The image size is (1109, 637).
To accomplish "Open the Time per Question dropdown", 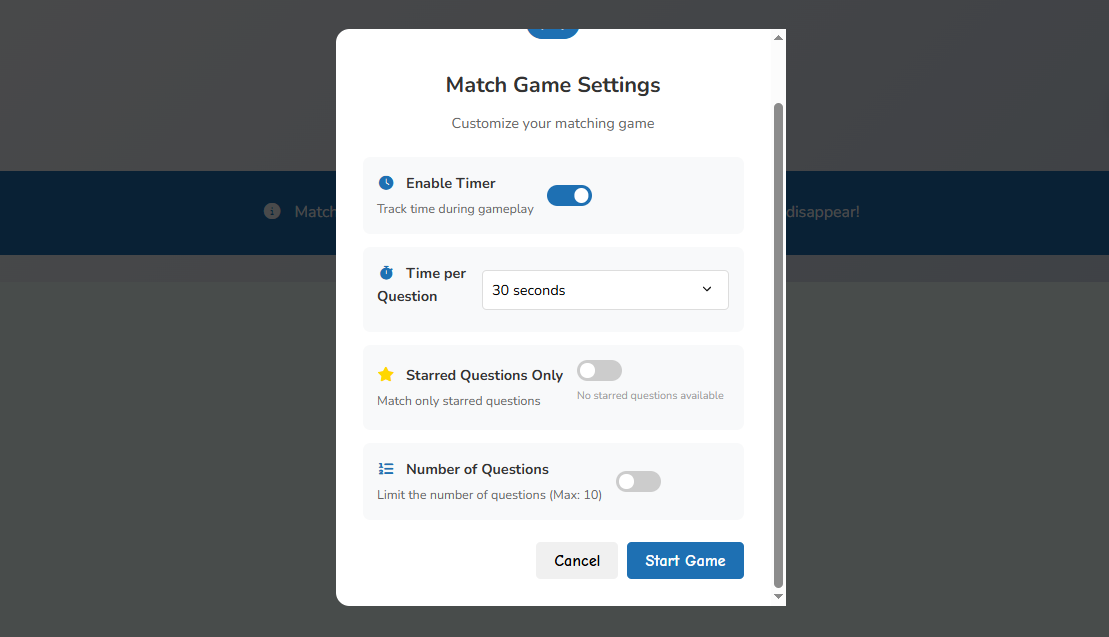I will (604, 289).
